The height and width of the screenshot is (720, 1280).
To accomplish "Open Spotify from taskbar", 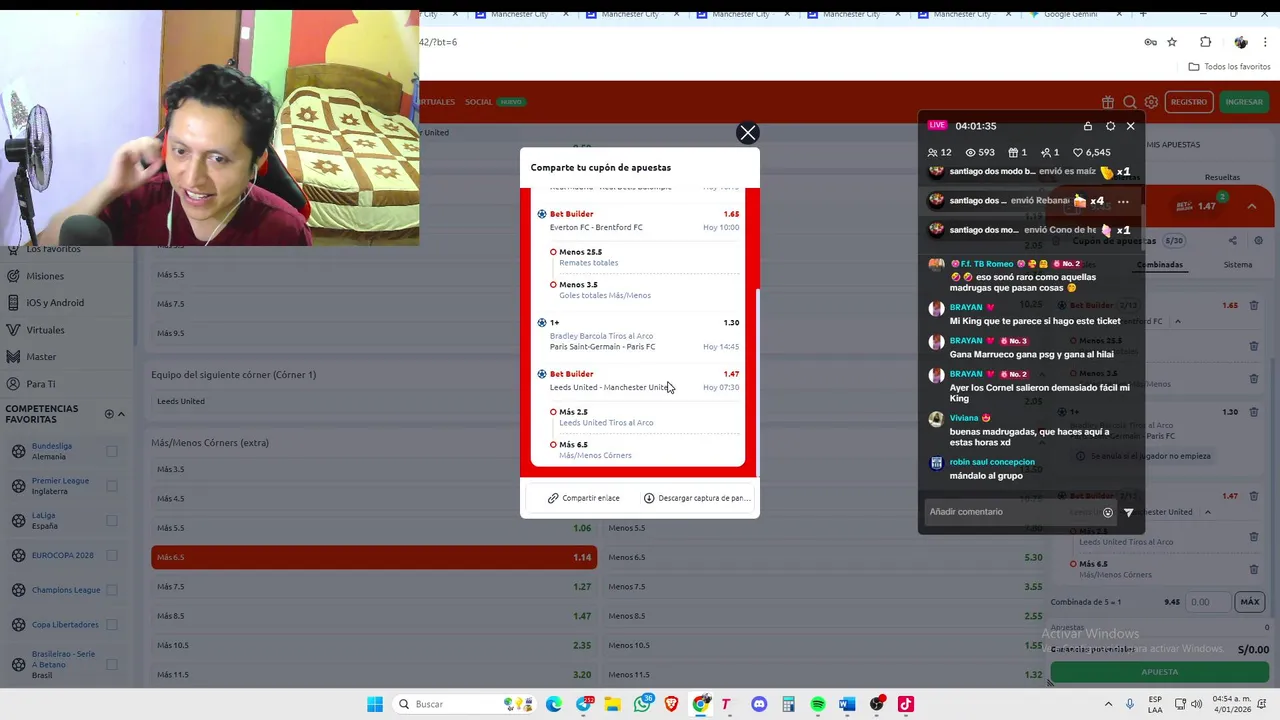I will 818,704.
